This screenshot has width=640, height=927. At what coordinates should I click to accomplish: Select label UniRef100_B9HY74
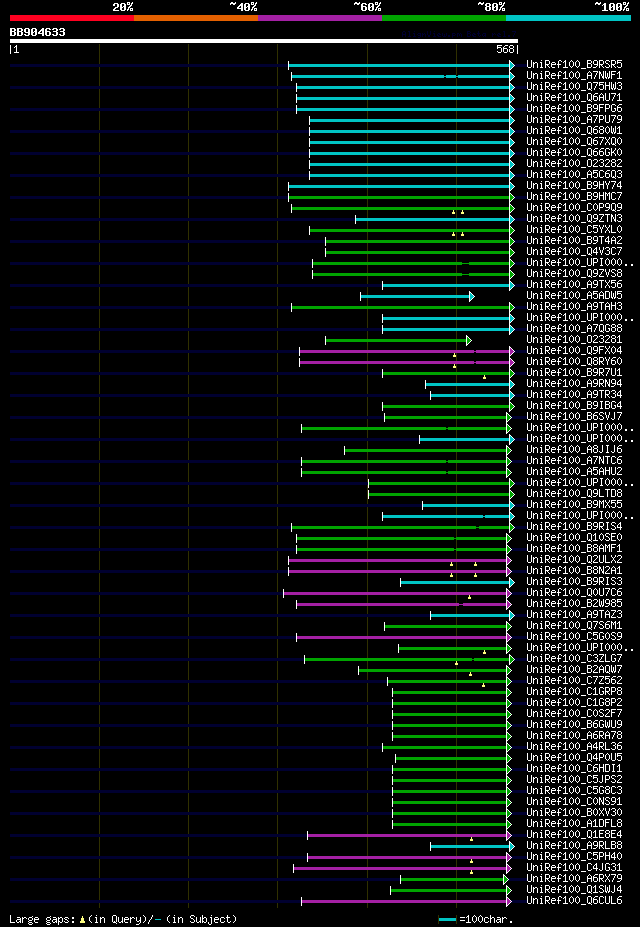coord(574,186)
